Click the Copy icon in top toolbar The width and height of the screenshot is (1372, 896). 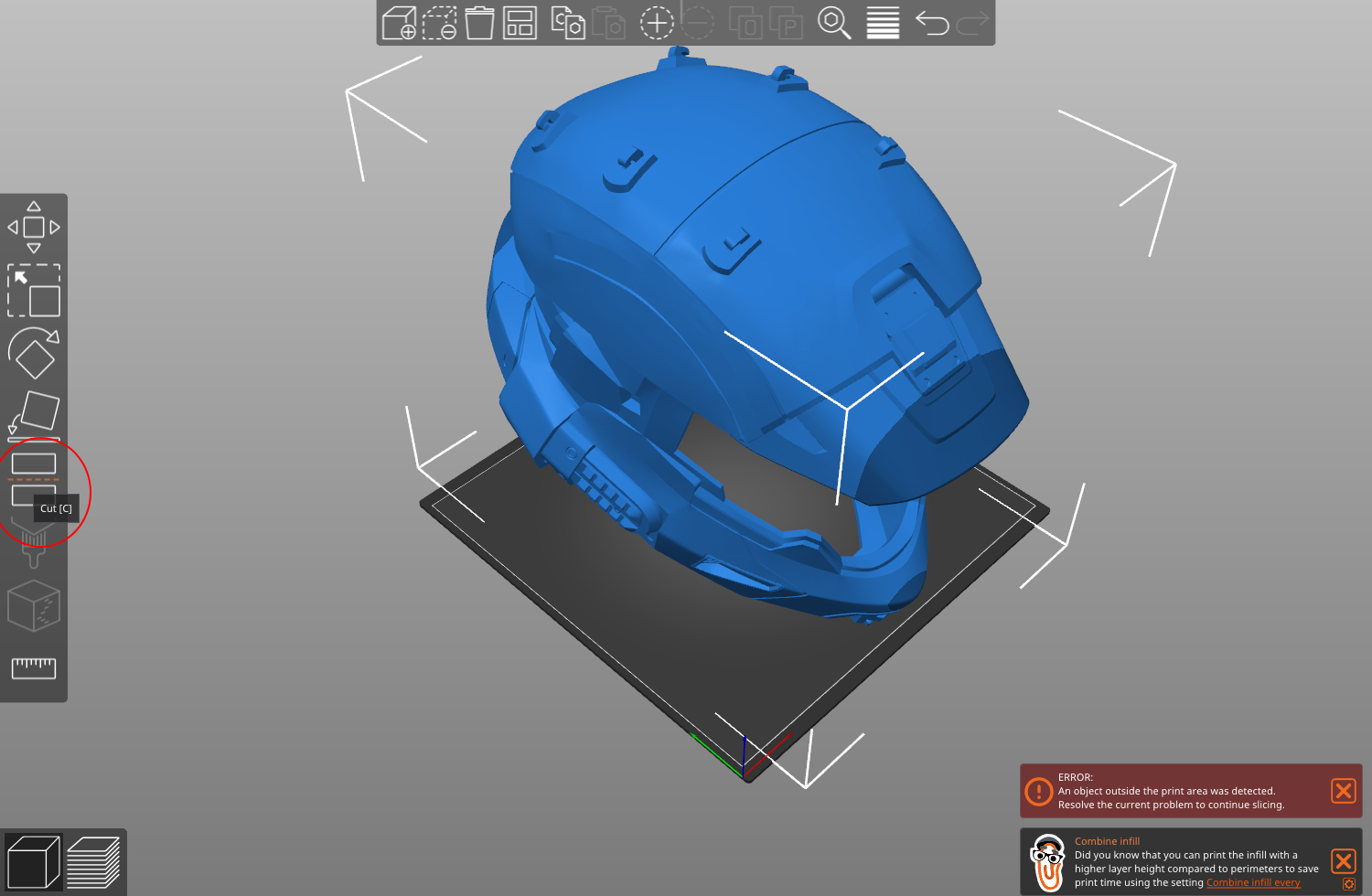568,23
